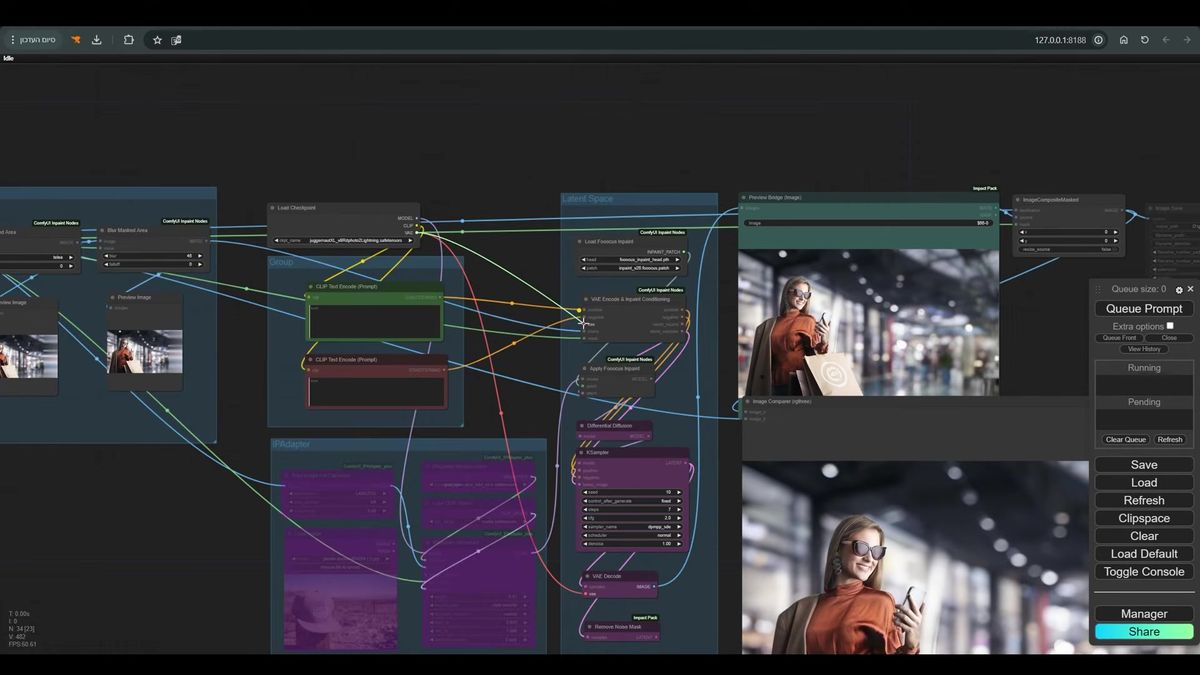Image resolution: width=1200 pixels, height=675 pixels.
Task: Go forward with the browser forward arrow
Action: (1186, 40)
